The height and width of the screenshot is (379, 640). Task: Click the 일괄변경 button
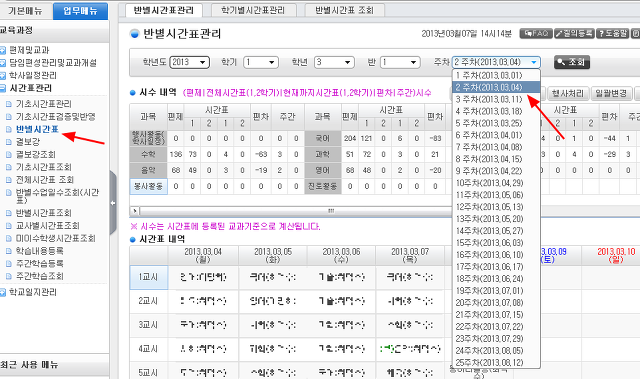coord(611,93)
